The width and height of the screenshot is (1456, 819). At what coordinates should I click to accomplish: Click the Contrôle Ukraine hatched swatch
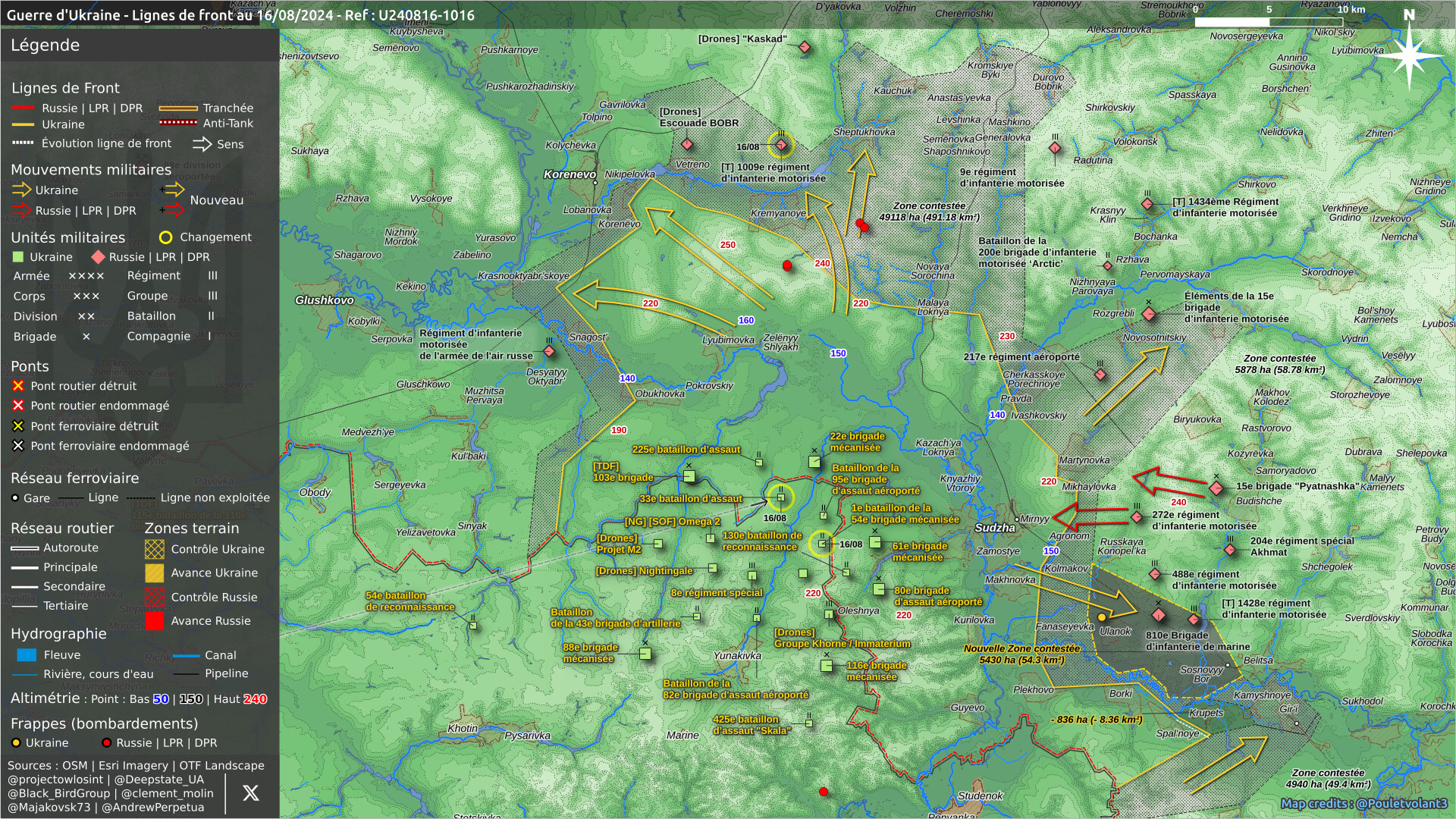tap(155, 549)
